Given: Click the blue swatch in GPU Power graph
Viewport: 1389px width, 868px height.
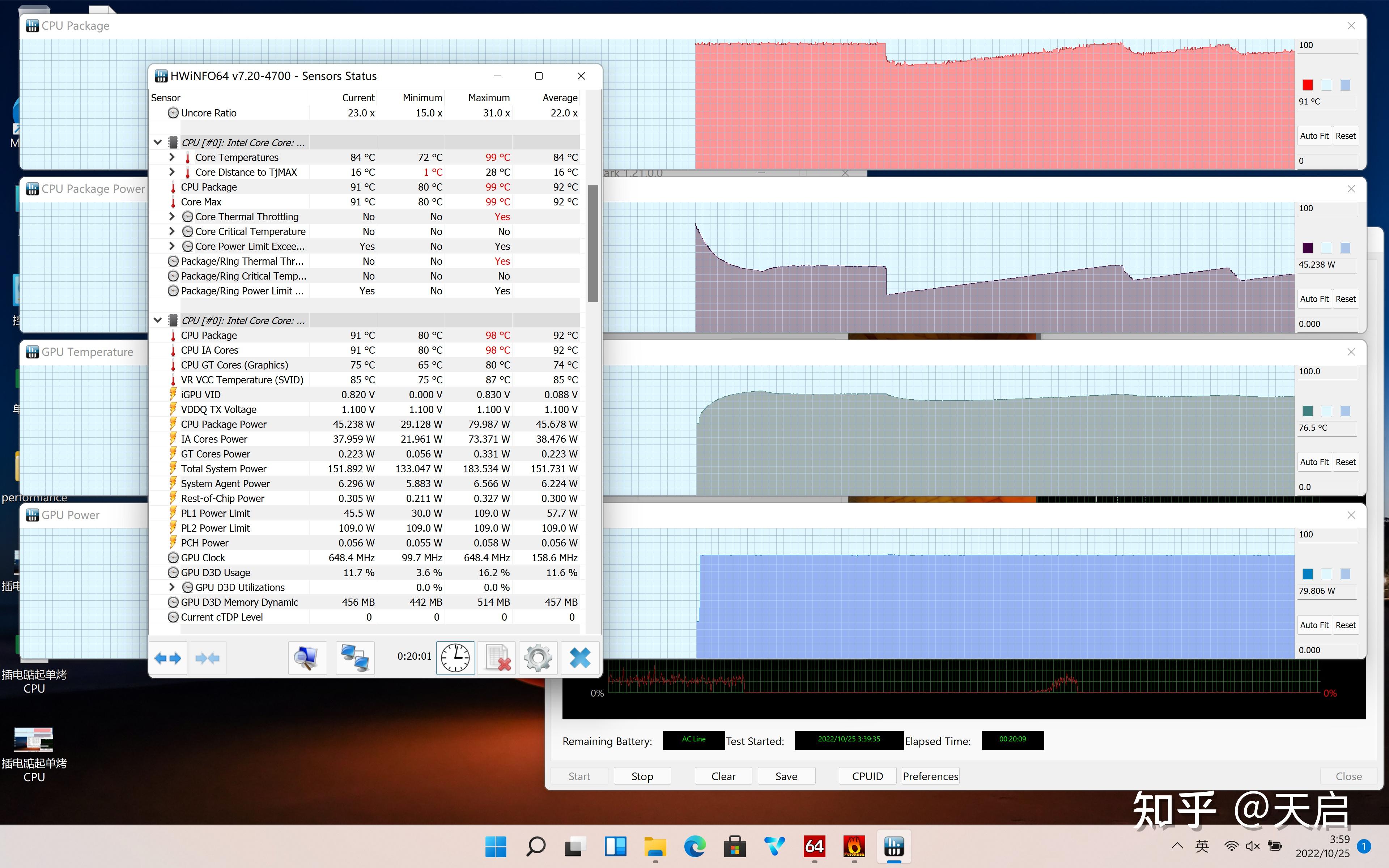Looking at the screenshot, I should tap(1308, 574).
